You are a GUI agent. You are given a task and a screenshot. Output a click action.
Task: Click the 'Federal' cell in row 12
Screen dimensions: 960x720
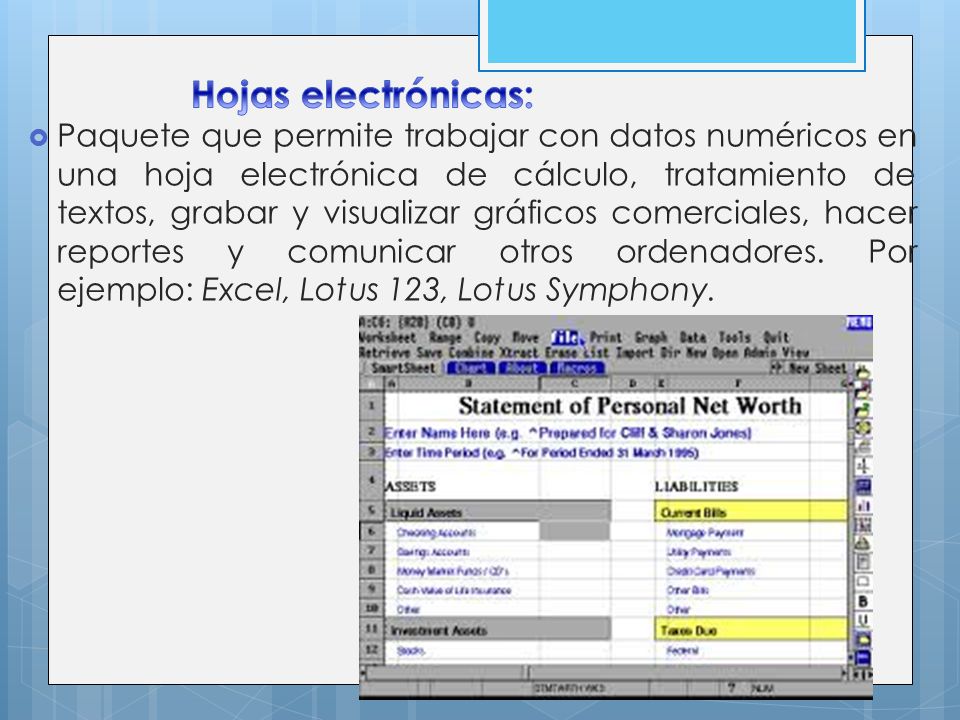click(682, 650)
